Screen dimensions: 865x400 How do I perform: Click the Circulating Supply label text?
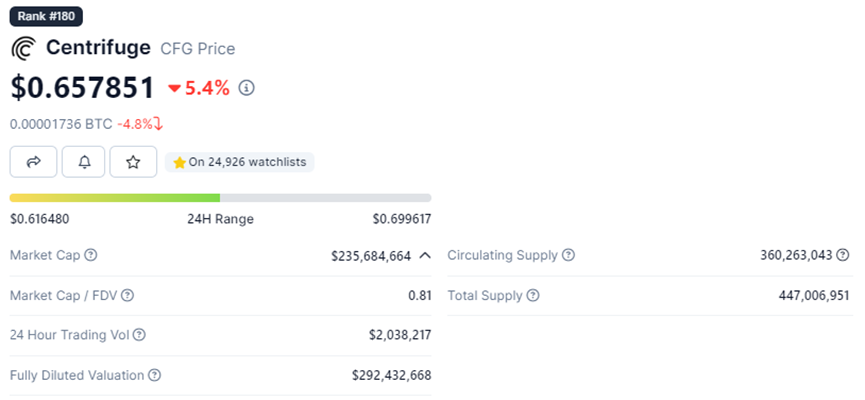[x=503, y=255]
